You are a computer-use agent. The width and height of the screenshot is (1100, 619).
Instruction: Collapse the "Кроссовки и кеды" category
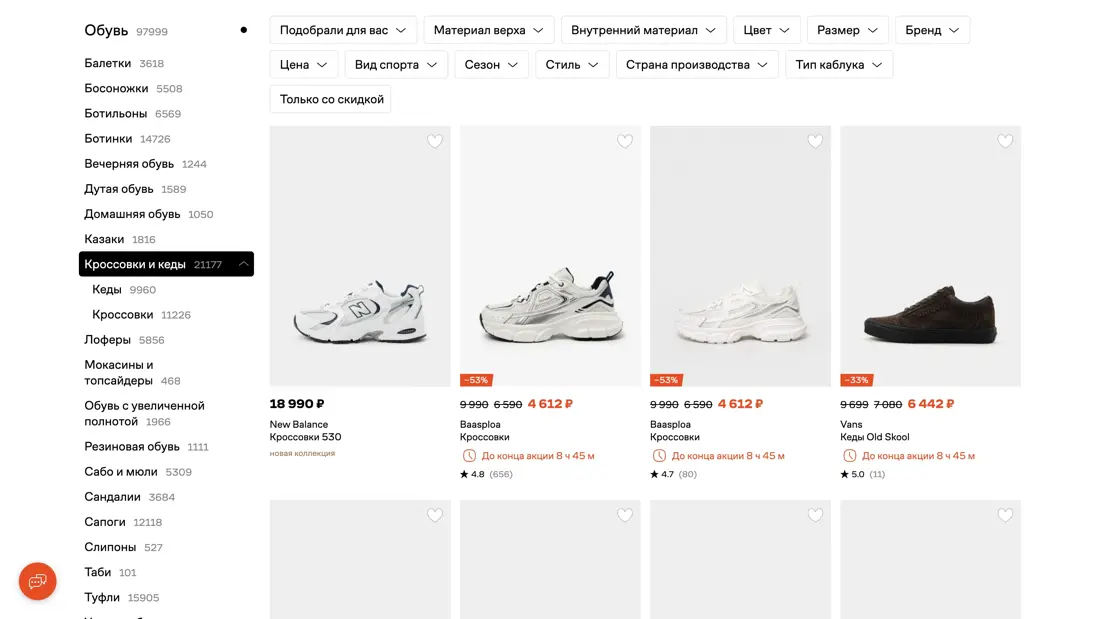coord(243,264)
